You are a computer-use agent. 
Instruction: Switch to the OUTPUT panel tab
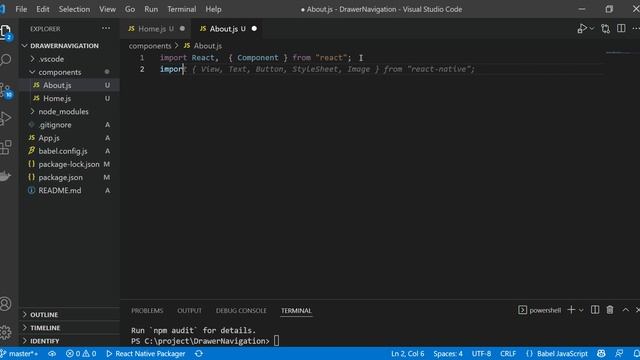coord(189,311)
